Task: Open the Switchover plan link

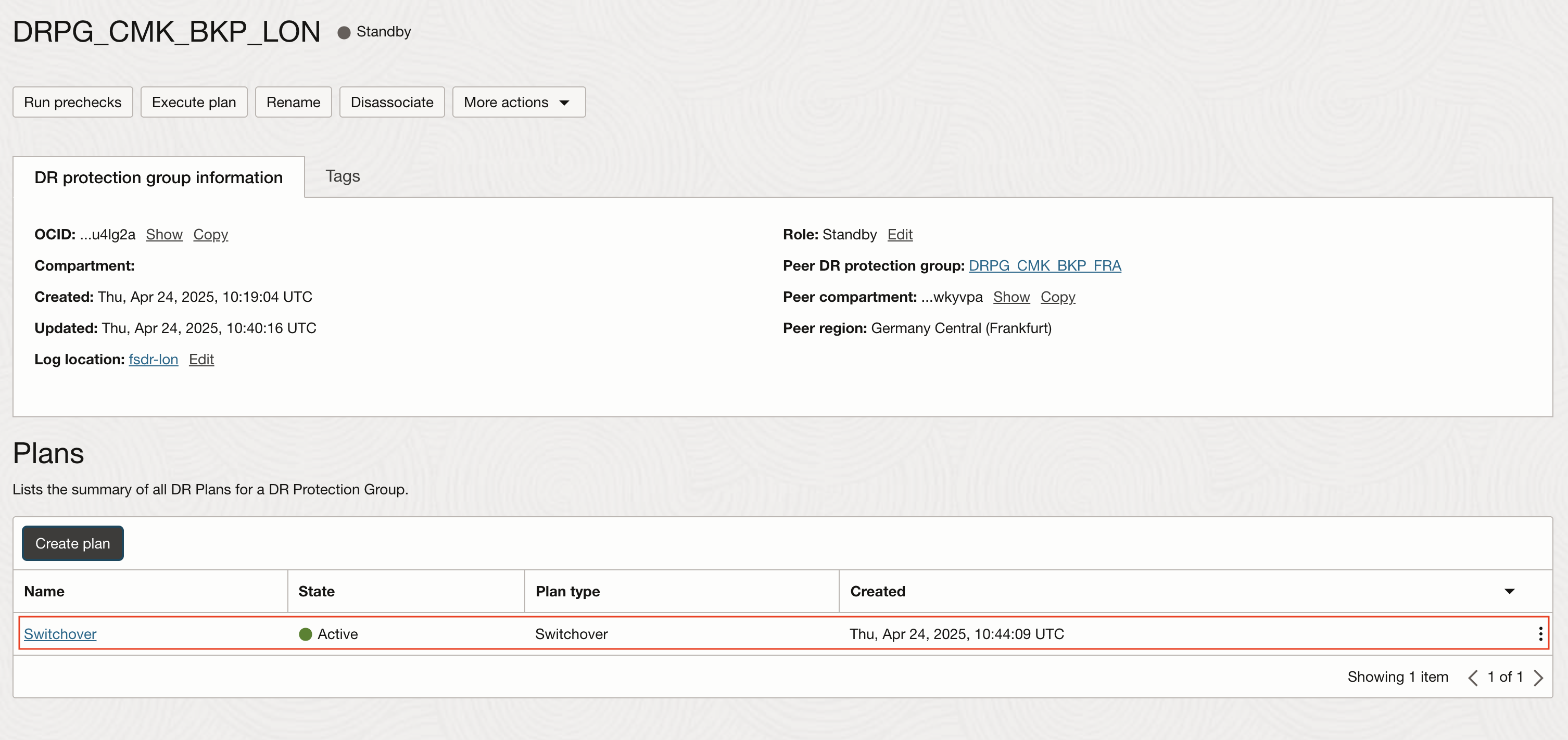Action: (60, 634)
